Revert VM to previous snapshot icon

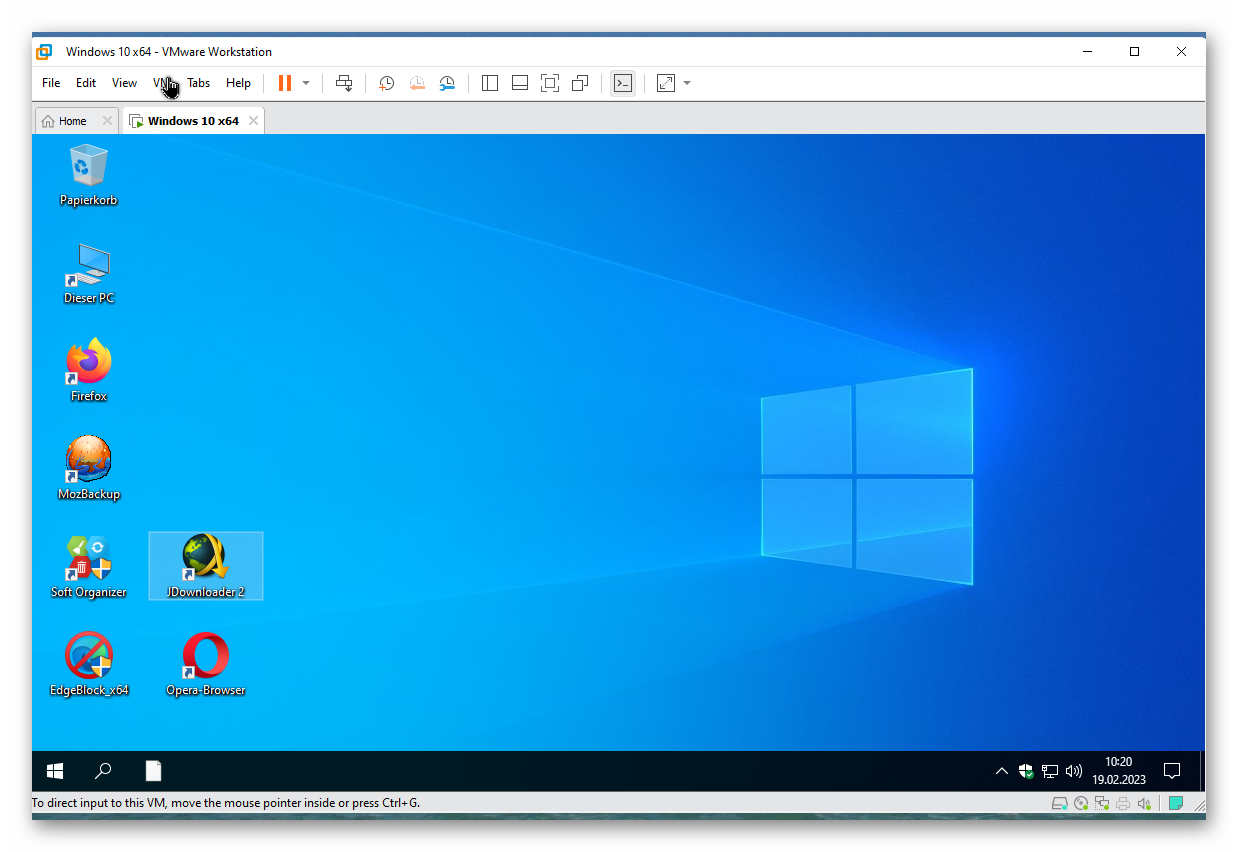[x=417, y=83]
